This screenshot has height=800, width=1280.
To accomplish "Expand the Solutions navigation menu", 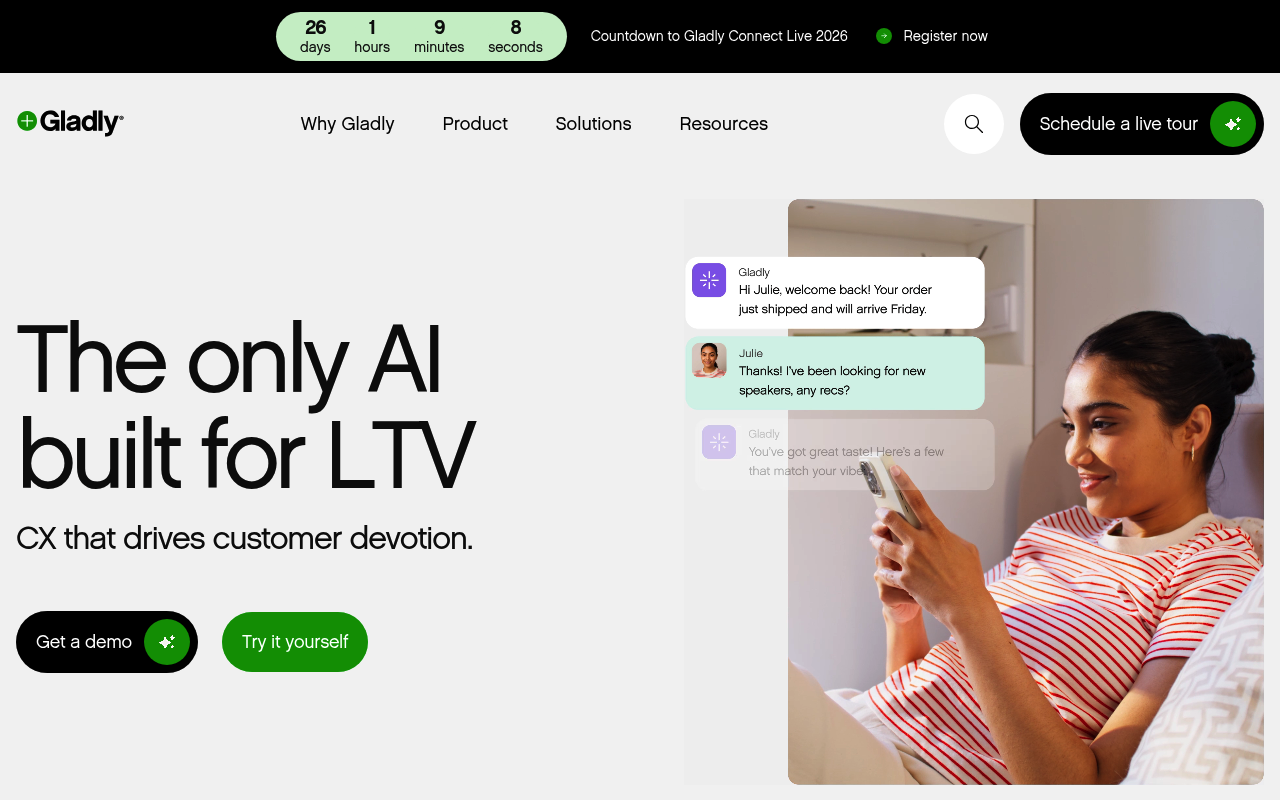I will 593,124.
